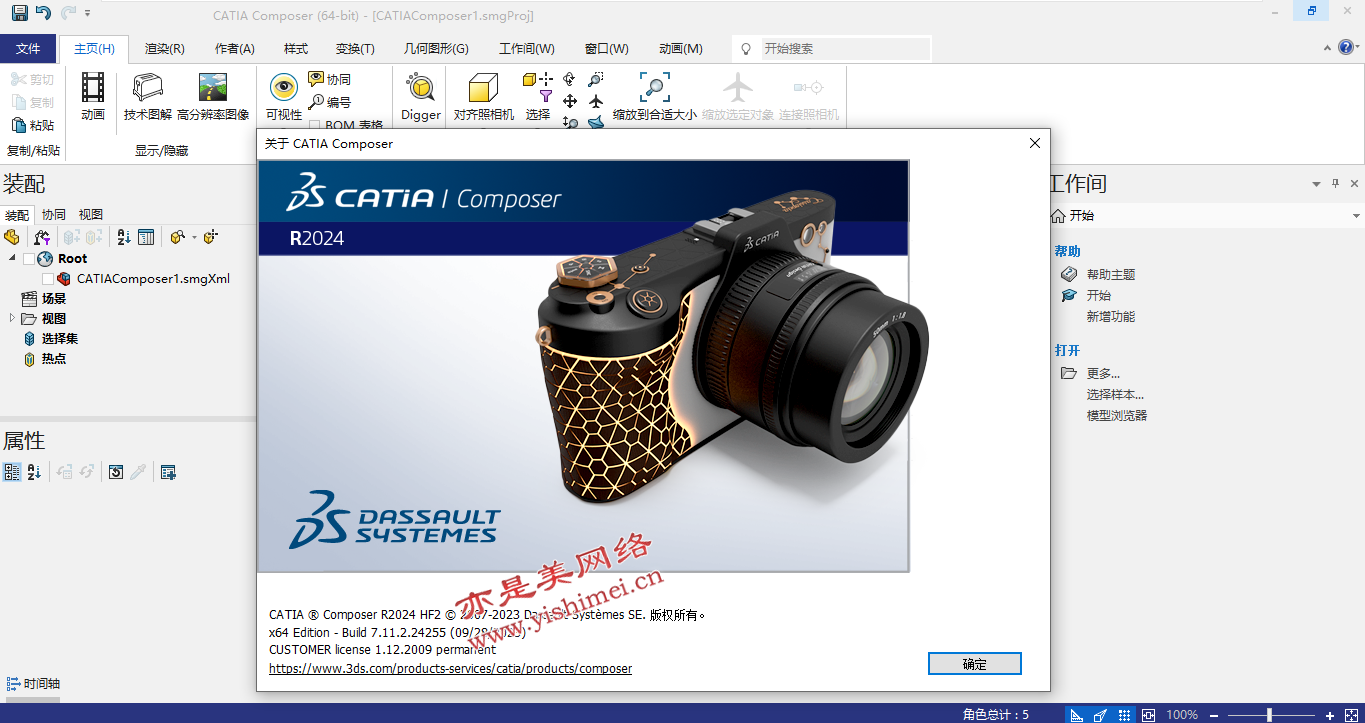1365x723 pixels.
Task: Check the CATIAComposer1.smgXml checkbox
Action: click(x=48, y=279)
